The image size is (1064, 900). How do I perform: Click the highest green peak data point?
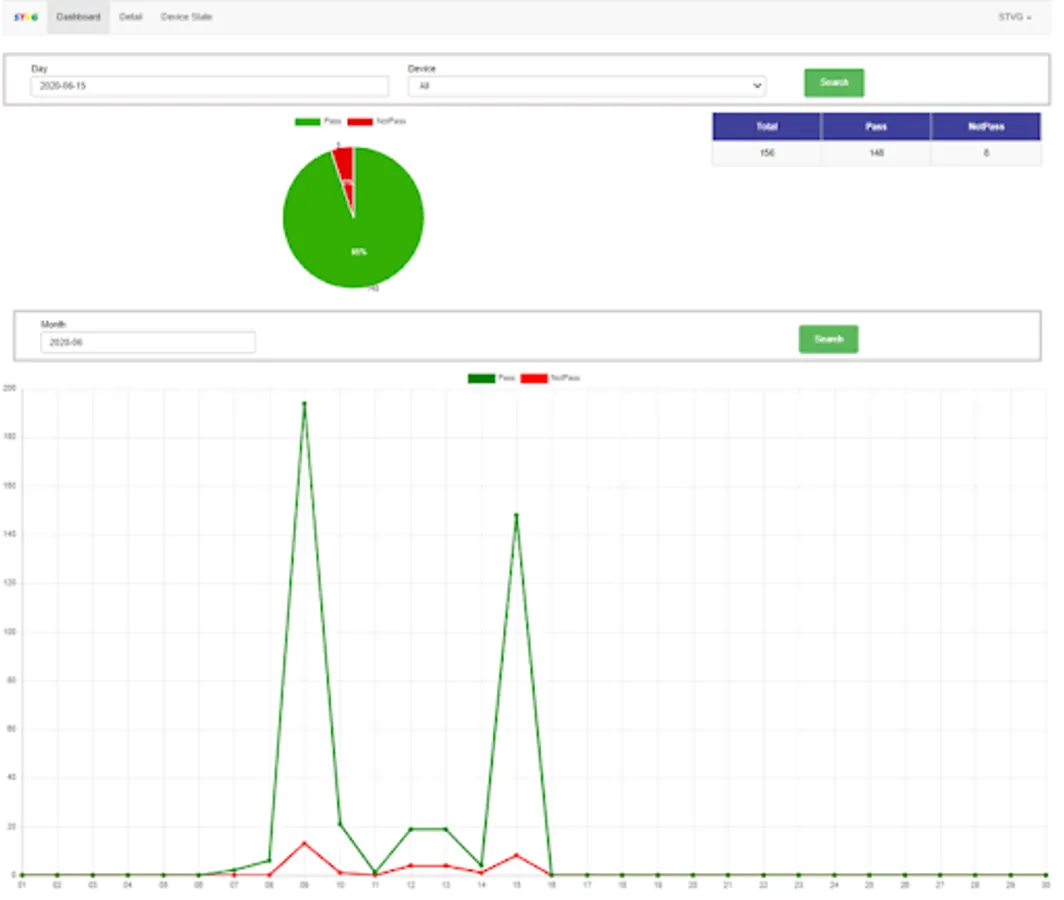[304, 403]
